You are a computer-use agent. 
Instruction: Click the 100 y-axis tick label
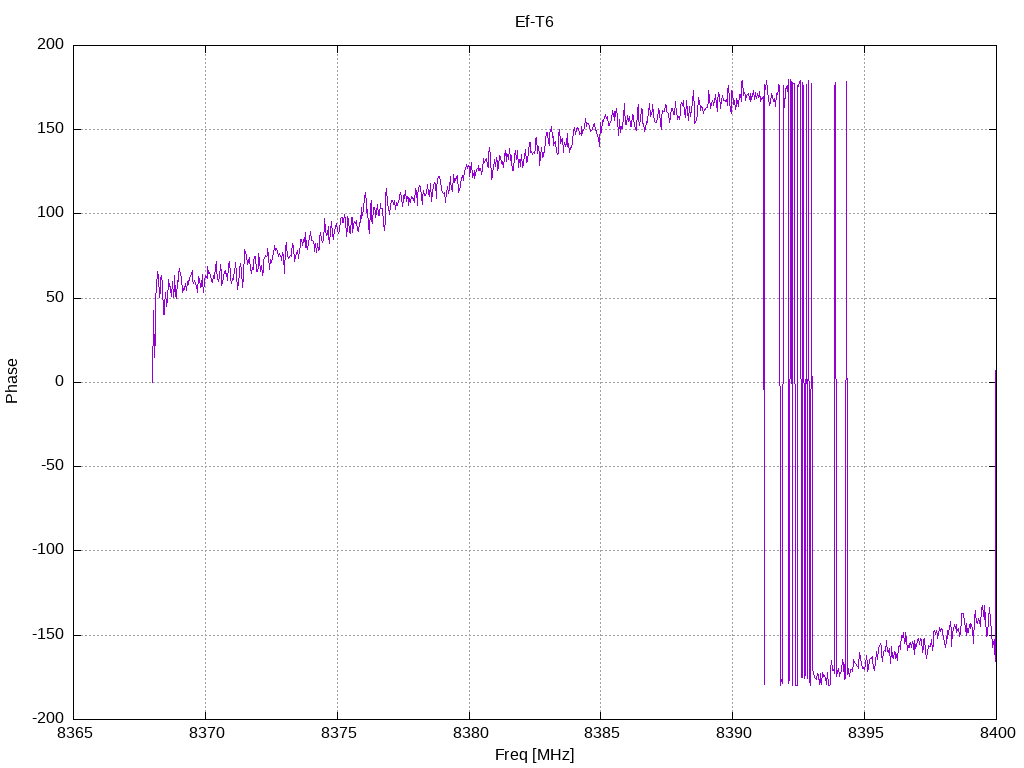tap(51, 213)
